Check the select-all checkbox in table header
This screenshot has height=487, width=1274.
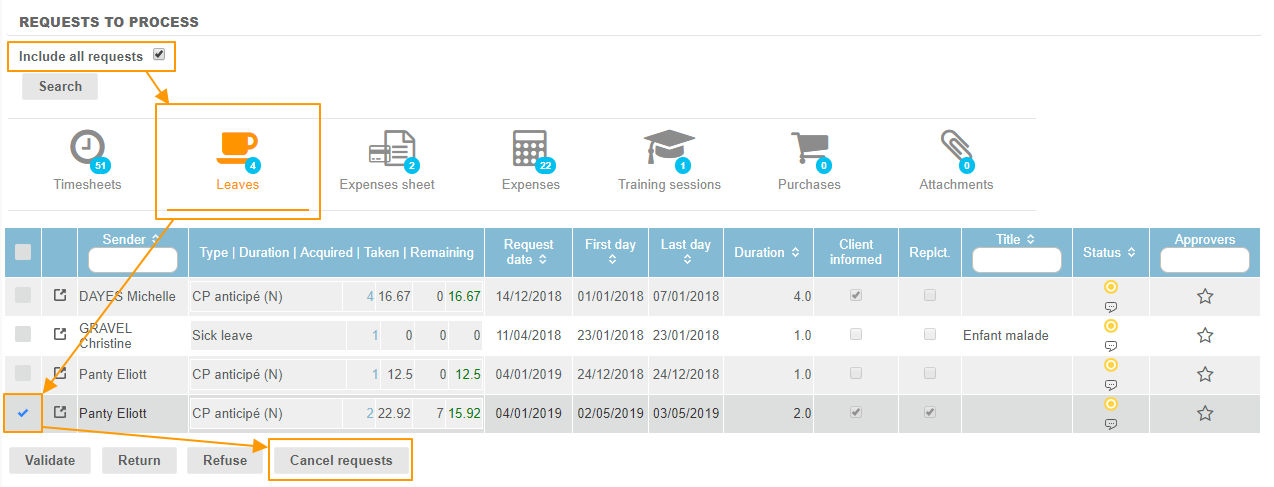point(23,252)
